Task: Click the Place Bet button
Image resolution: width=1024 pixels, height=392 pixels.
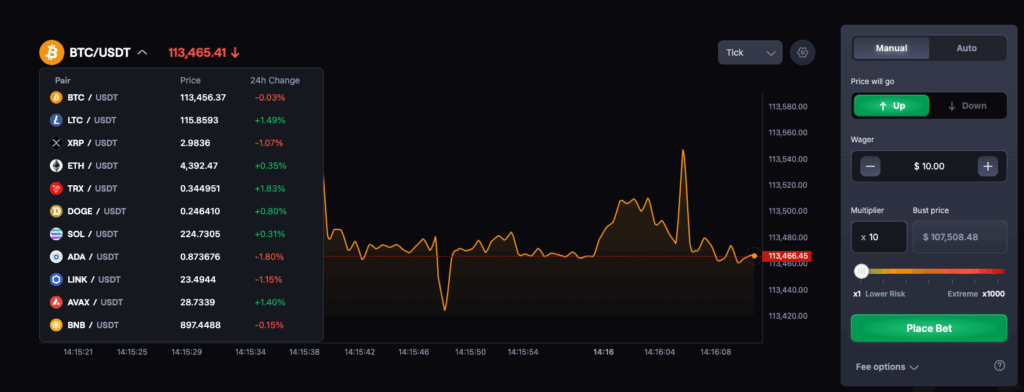Action: 929,328
